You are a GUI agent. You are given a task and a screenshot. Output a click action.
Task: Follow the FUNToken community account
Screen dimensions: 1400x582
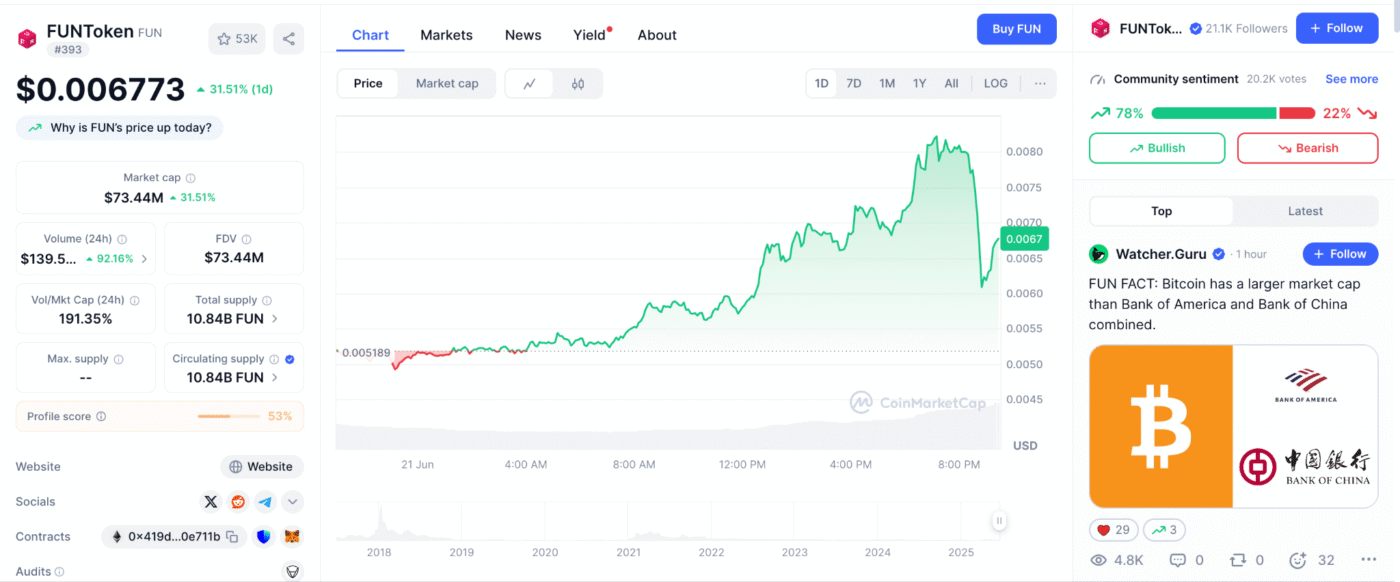1337,28
